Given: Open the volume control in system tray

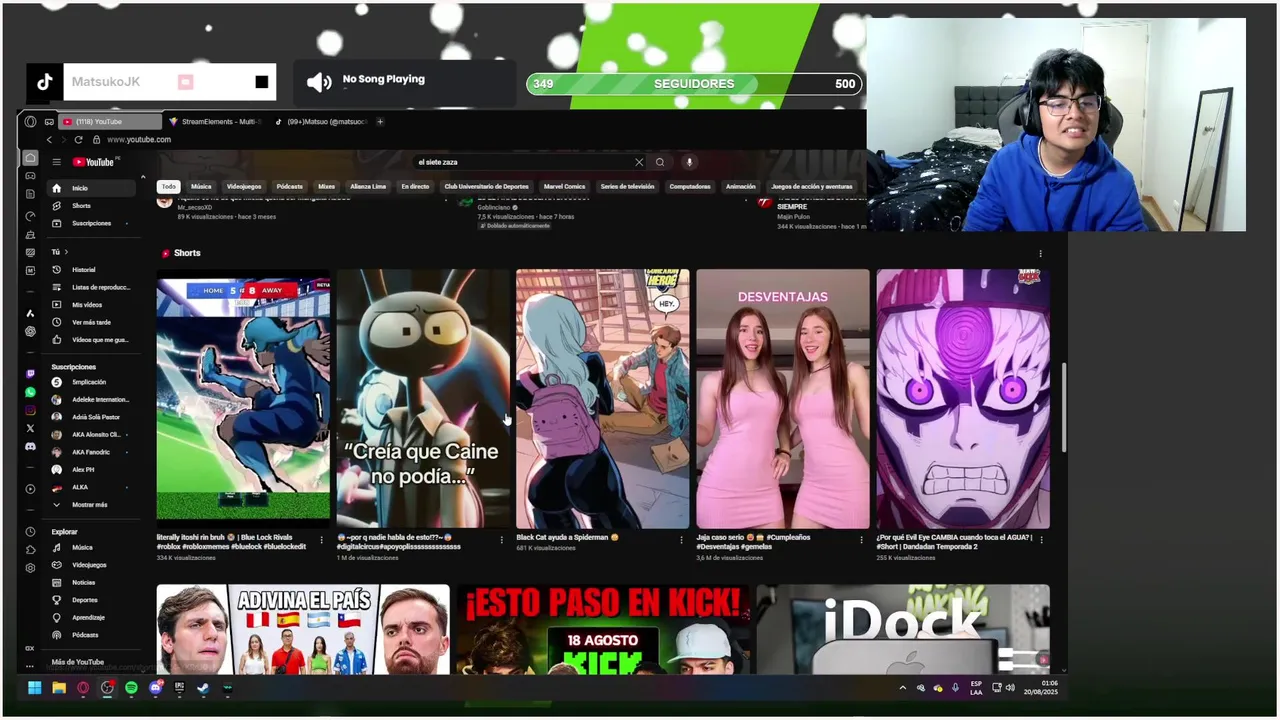Looking at the screenshot, I should click(1009, 688).
